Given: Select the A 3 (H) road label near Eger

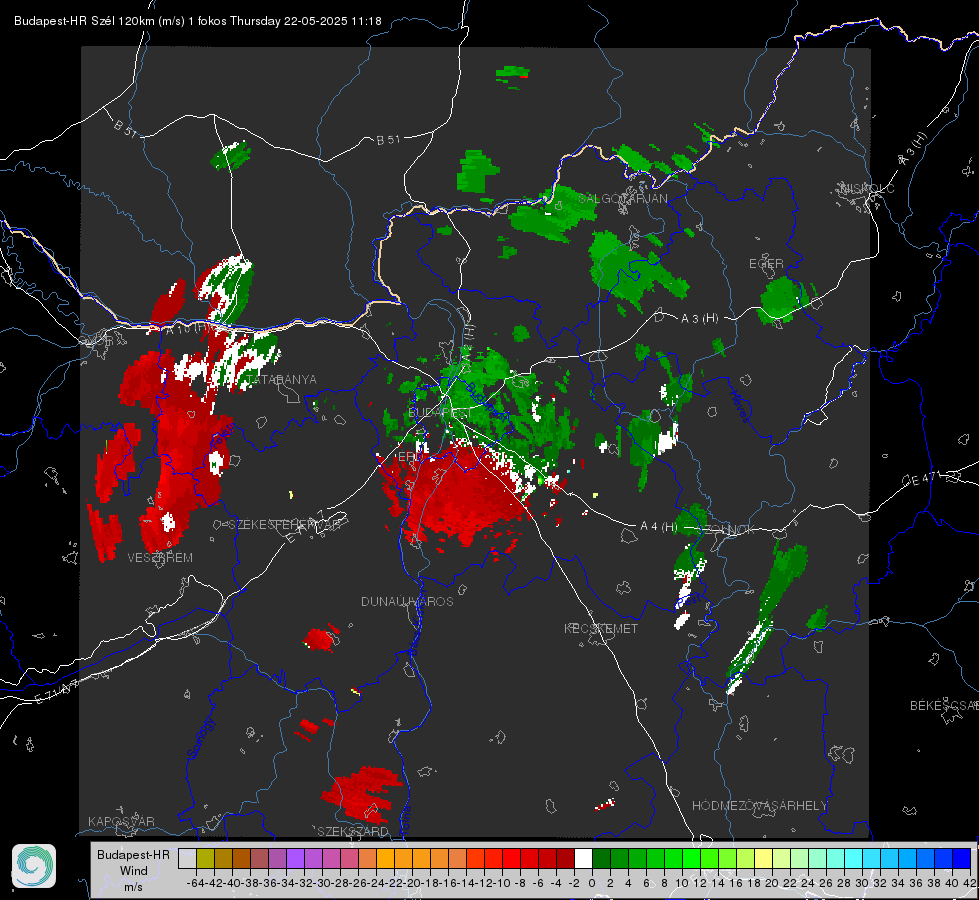Looking at the screenshot, I should point(699,319).
